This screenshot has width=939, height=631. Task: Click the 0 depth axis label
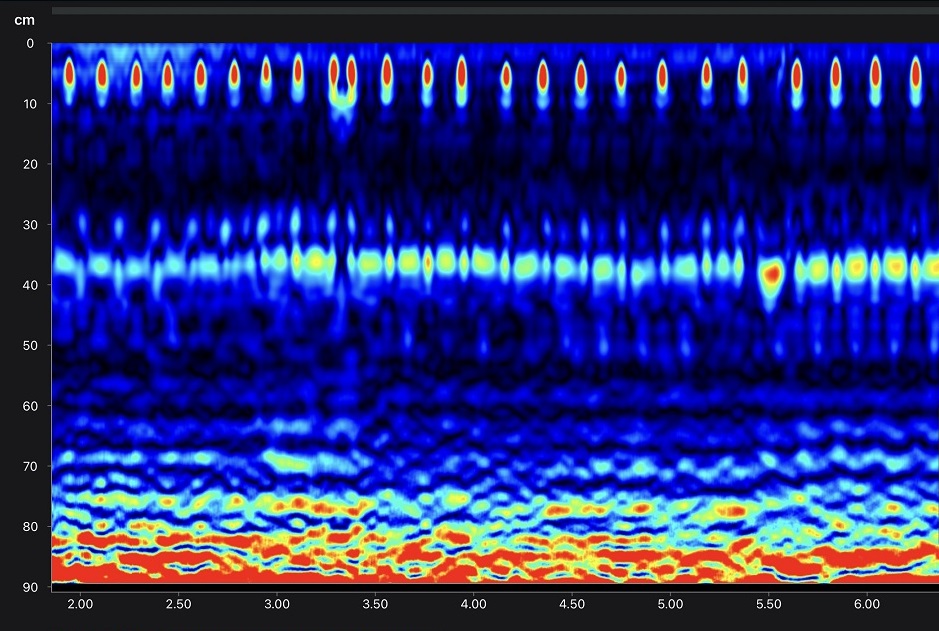(30, 44)
